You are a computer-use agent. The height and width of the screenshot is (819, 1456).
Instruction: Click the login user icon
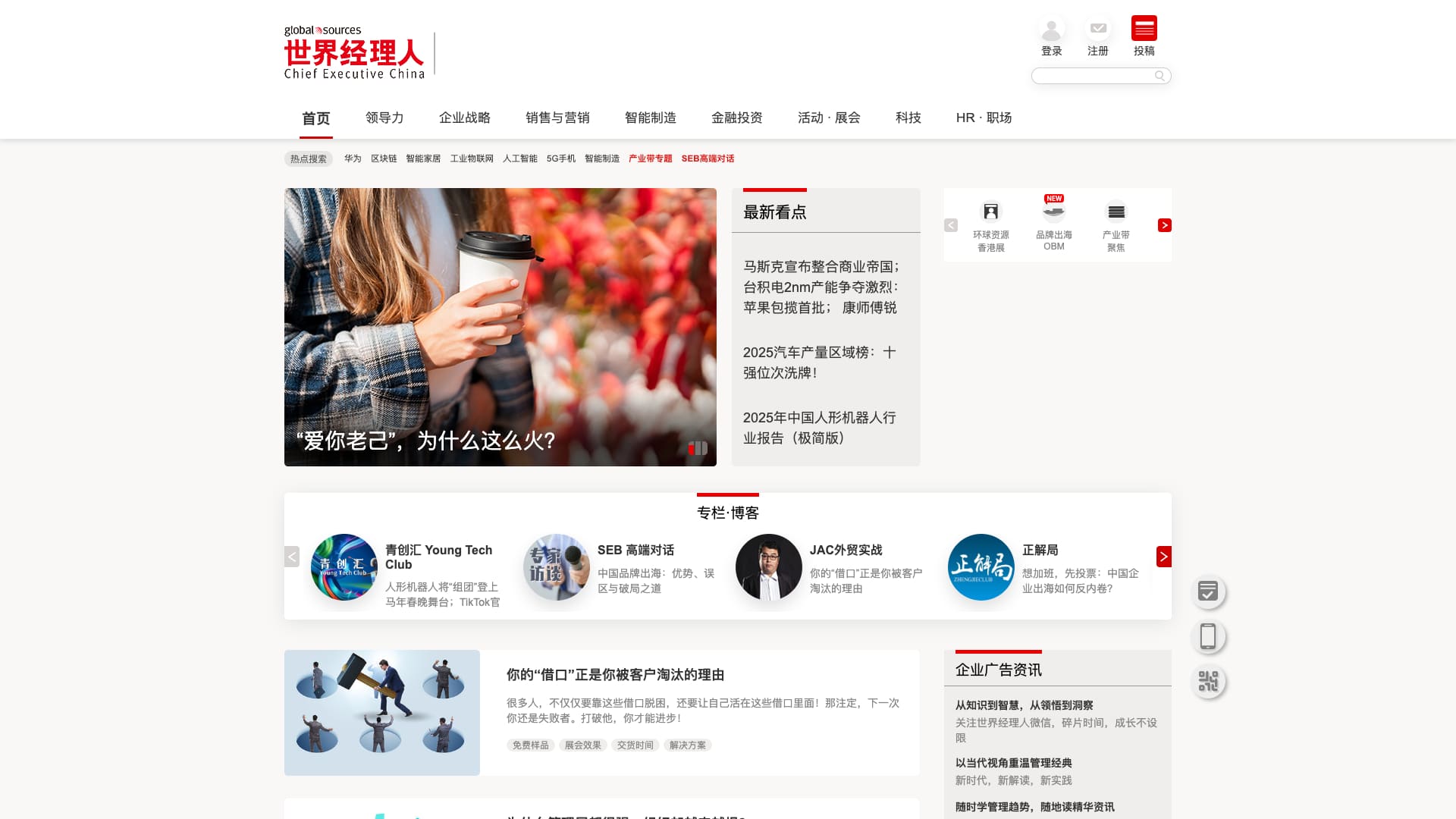1051,30
